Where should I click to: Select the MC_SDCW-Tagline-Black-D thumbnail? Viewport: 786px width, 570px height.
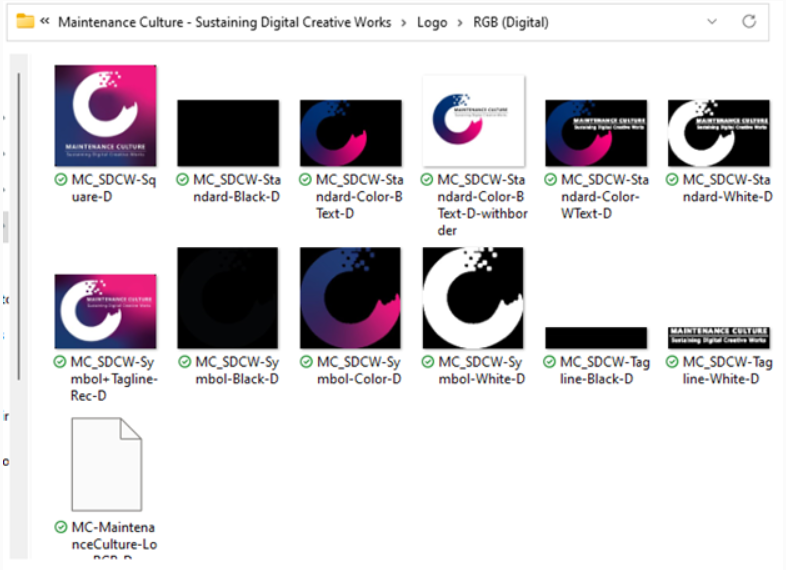tap(596, 338)
